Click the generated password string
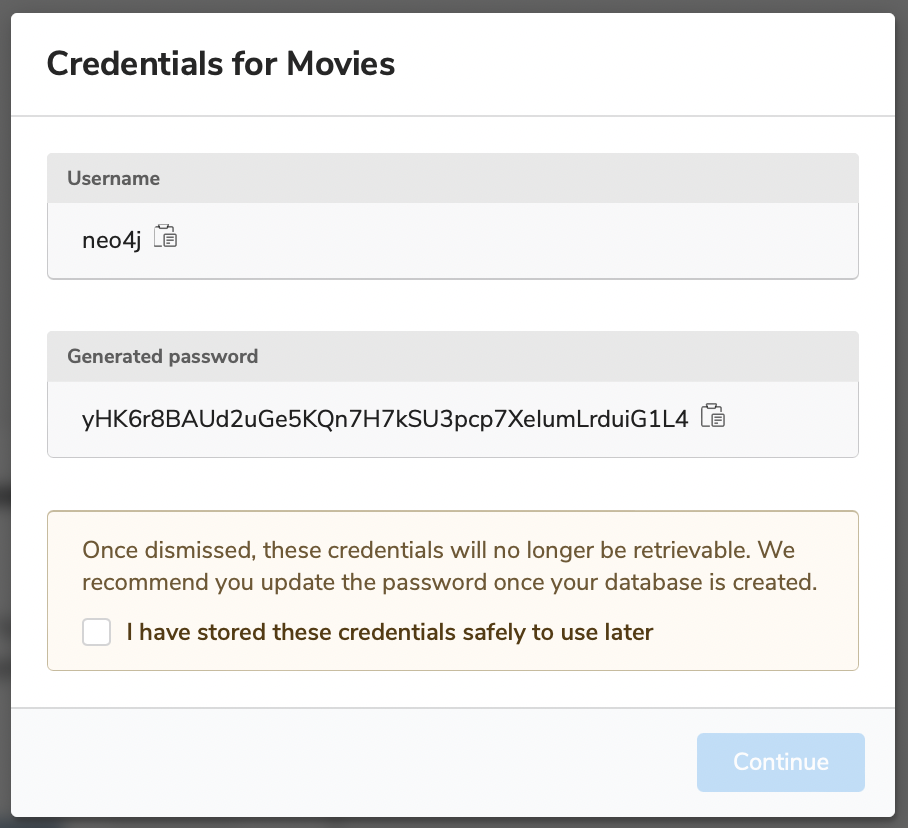 tap(385, 419)
